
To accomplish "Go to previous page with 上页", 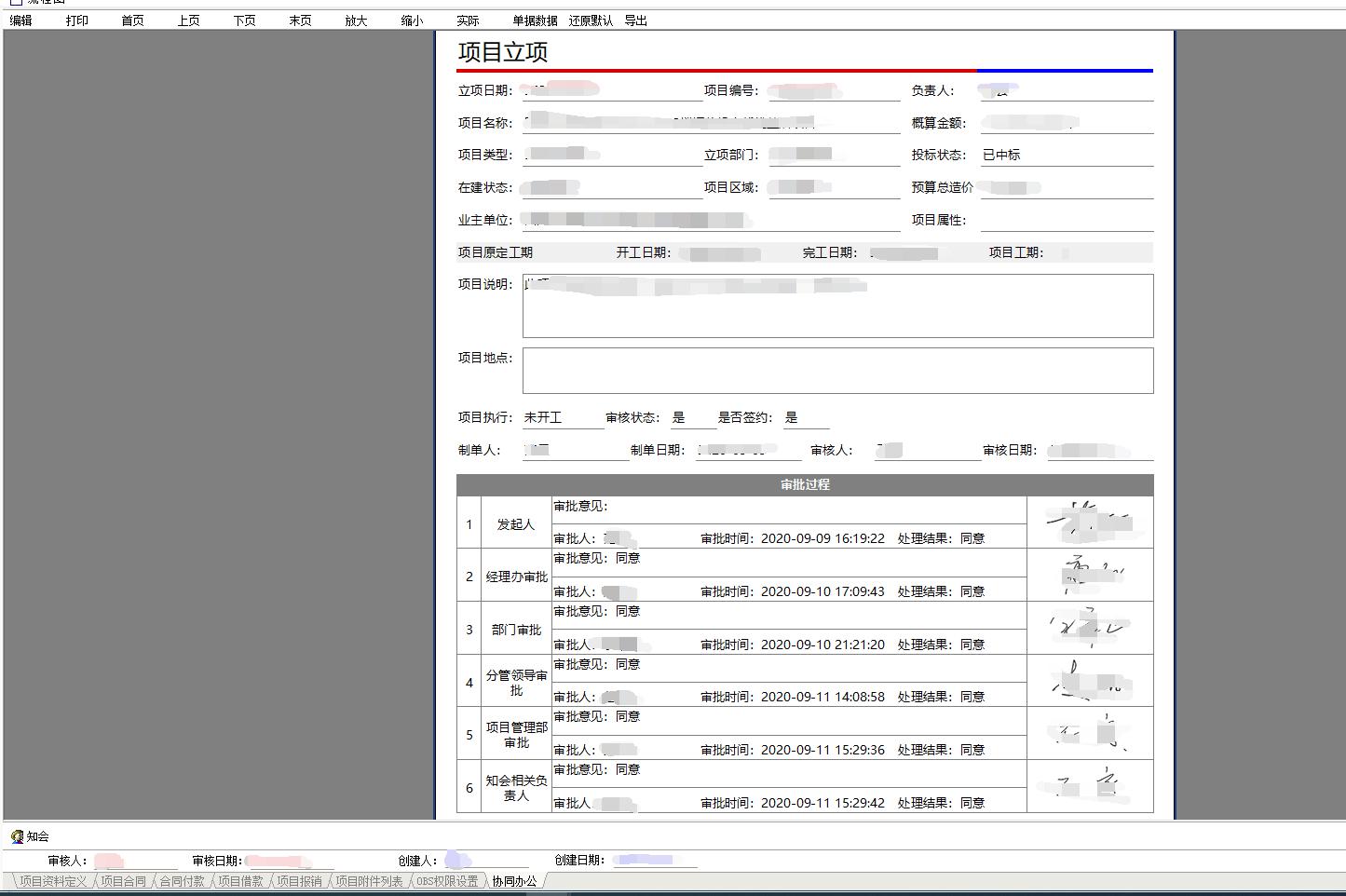I will click(x=189, y=20).
